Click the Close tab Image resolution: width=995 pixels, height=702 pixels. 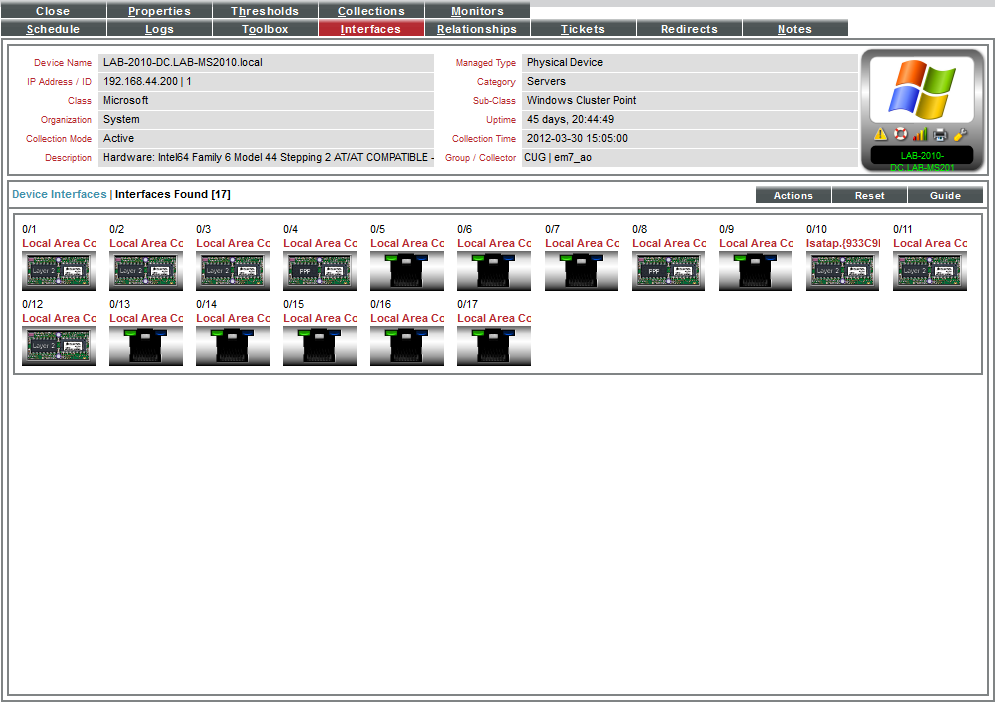(x=53, y=11)
